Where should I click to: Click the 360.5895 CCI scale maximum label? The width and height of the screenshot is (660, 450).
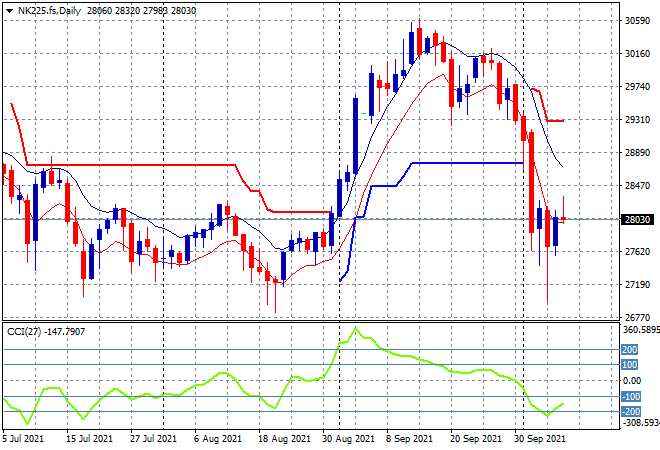[640, 329]
